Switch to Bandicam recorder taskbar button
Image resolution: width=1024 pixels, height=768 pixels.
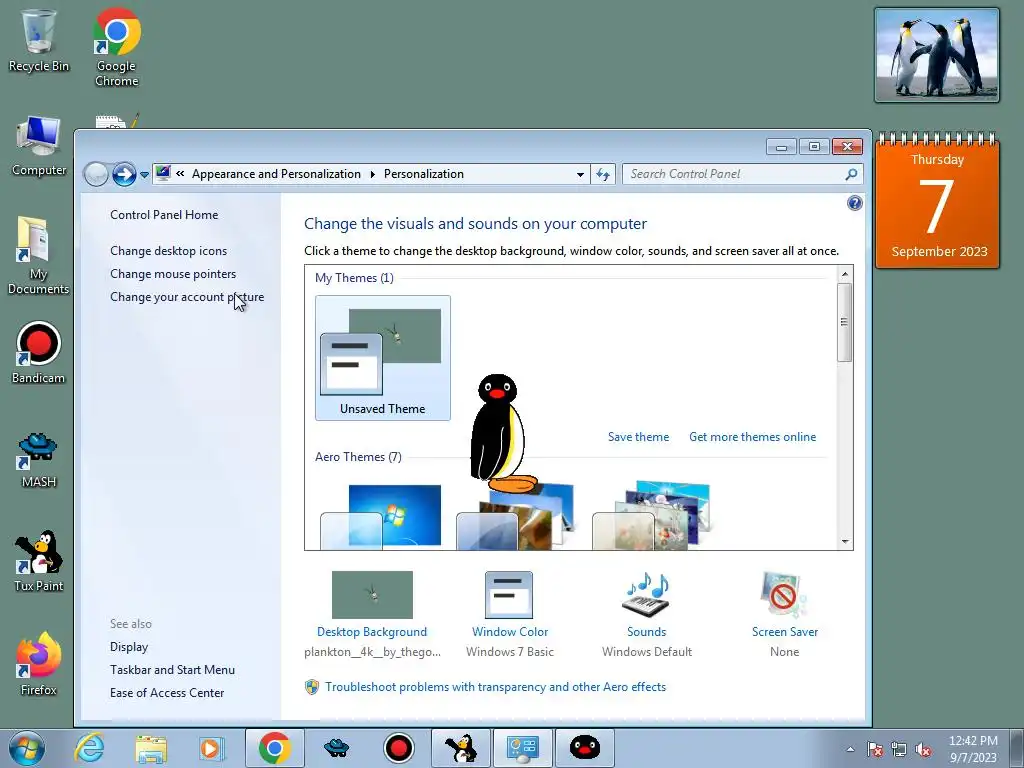click(398, 748)
